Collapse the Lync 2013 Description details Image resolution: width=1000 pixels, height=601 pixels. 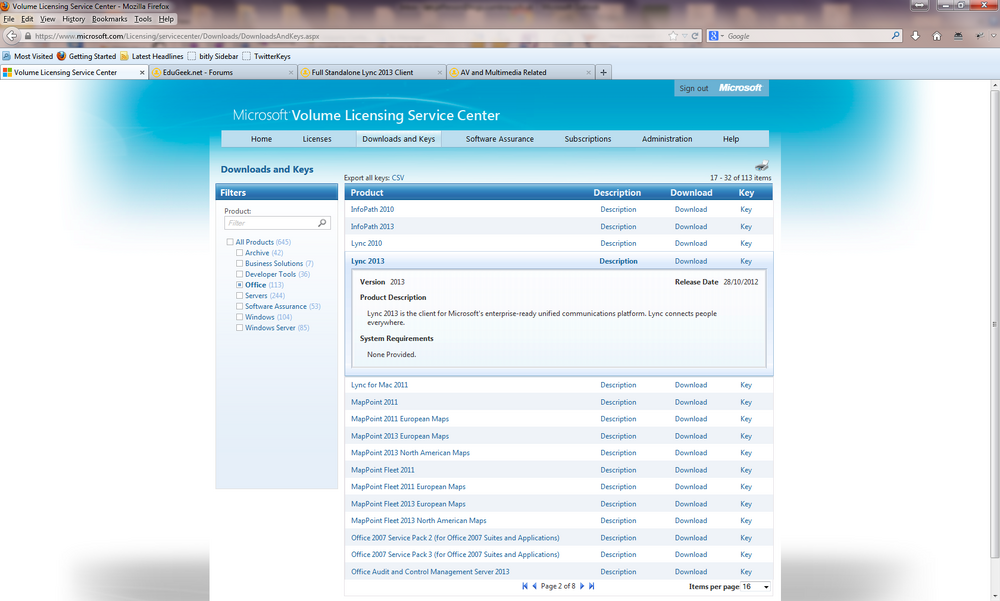618,261
